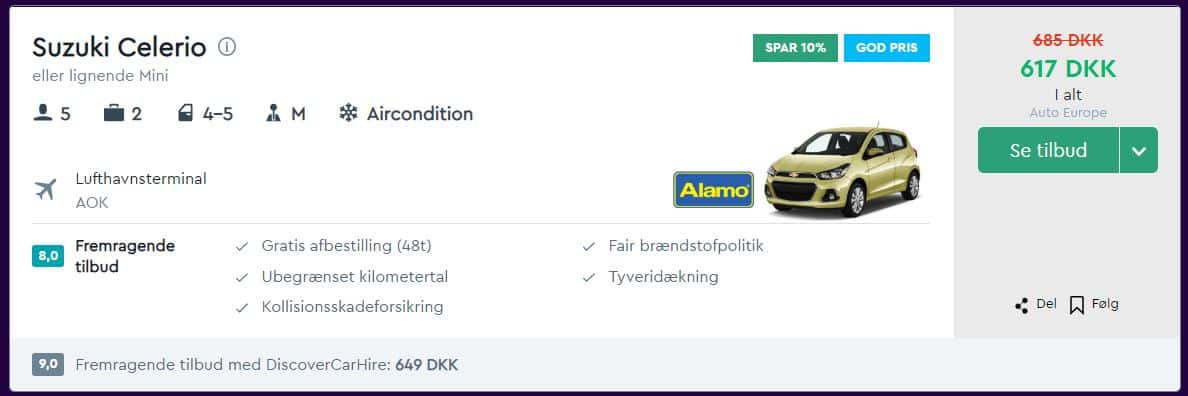
Task: Open the info icon beside Suzuki Celerio
Action: [x=227, y=47]
